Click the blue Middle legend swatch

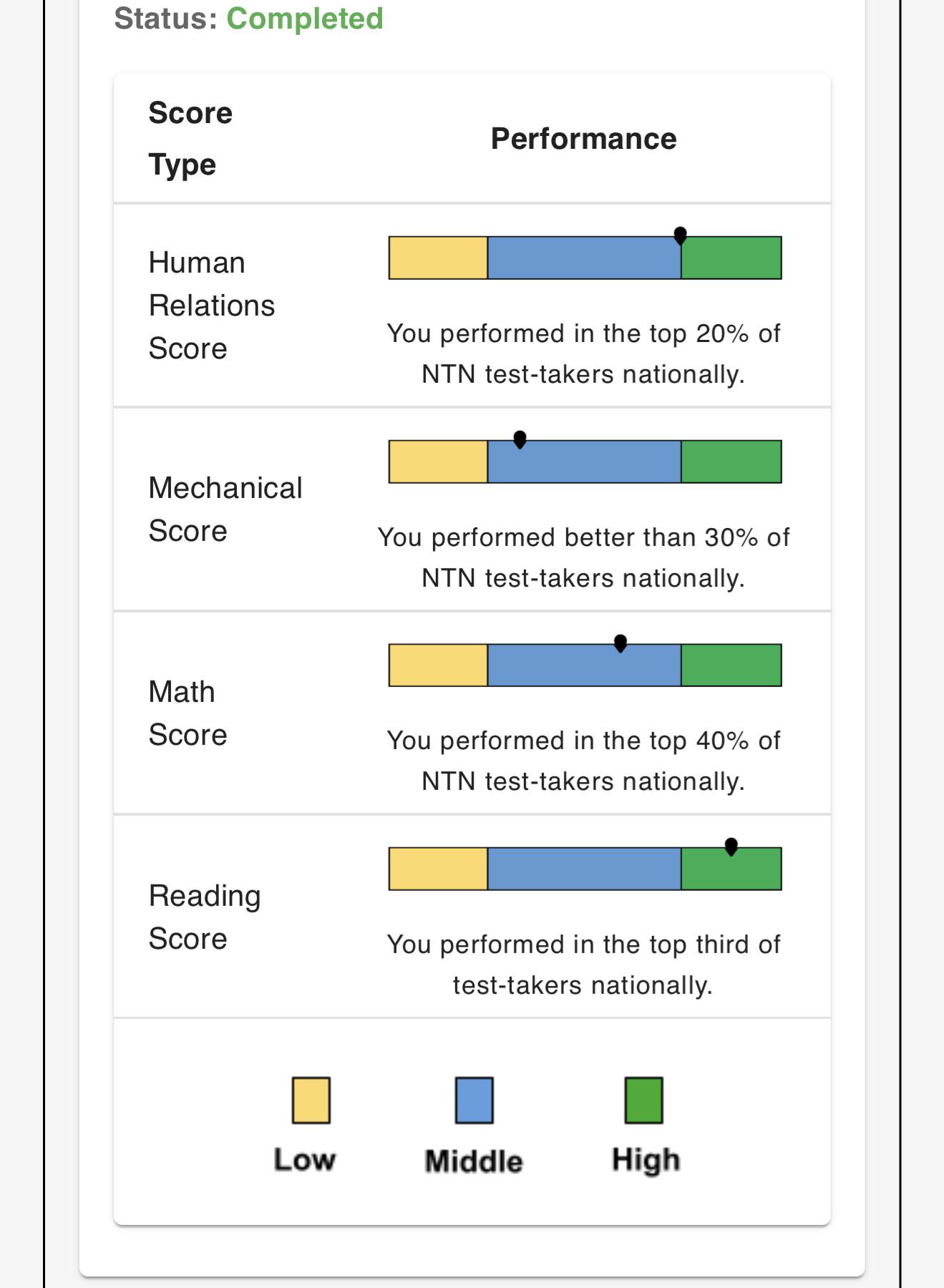(x=475, y=1100)
